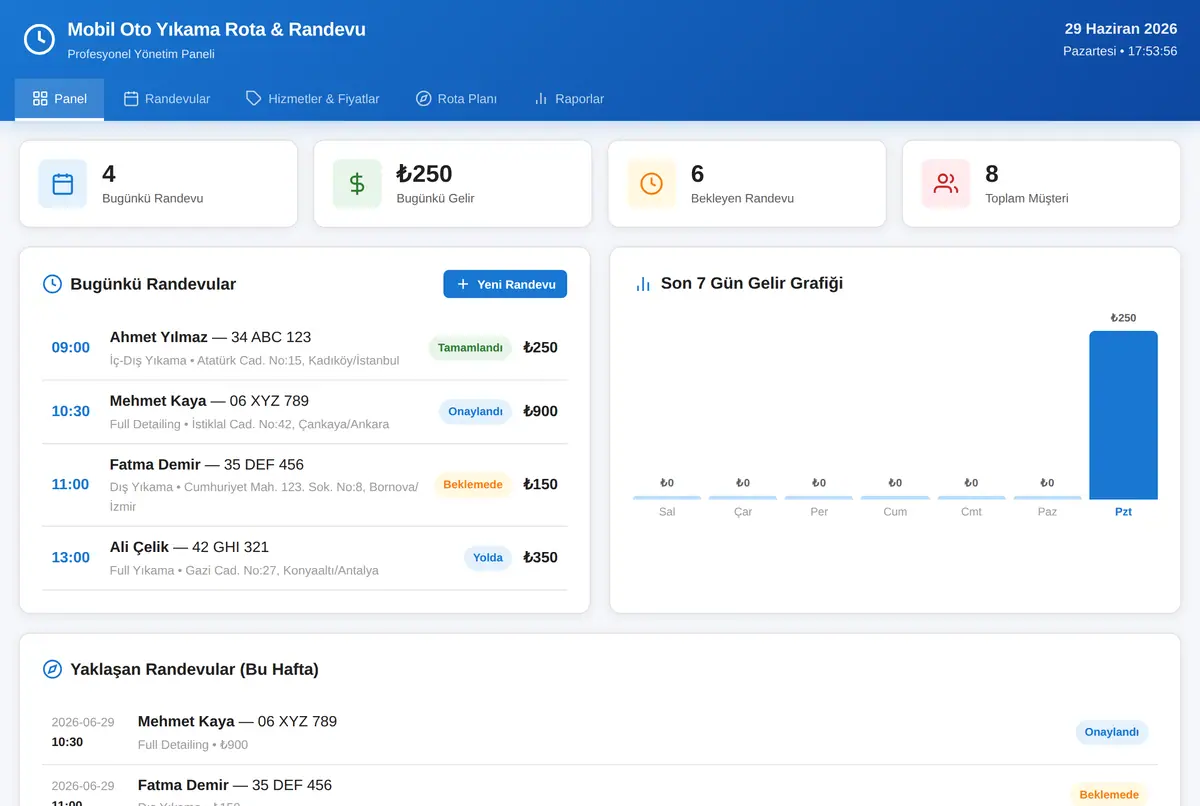Screen dimensions: 1200x806
Task: Click the Onaylandı badge in Bugünkü Randevular list
Action: click(475, 411)
